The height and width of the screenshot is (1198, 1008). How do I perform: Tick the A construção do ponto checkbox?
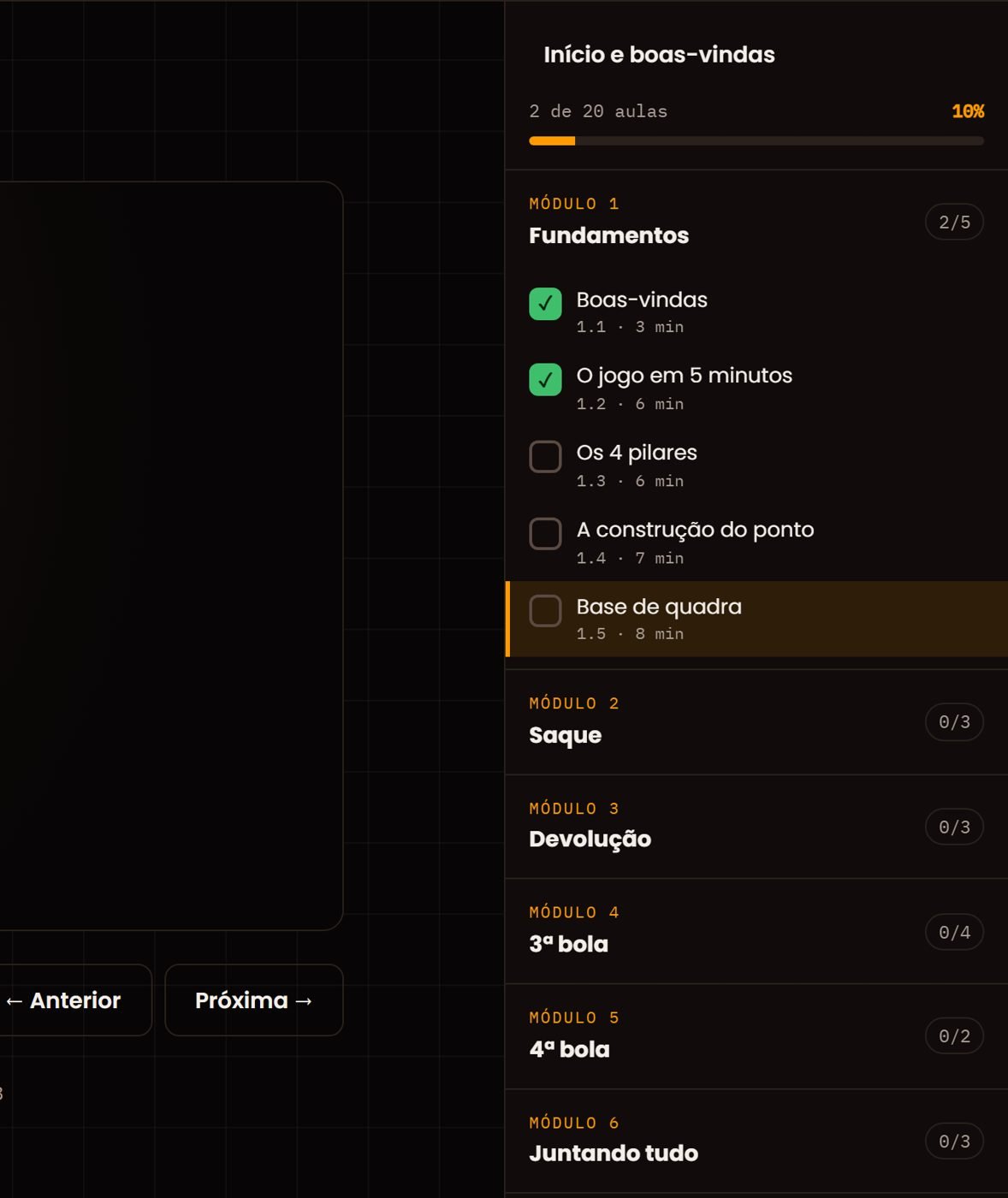click(x=545, y=534)
